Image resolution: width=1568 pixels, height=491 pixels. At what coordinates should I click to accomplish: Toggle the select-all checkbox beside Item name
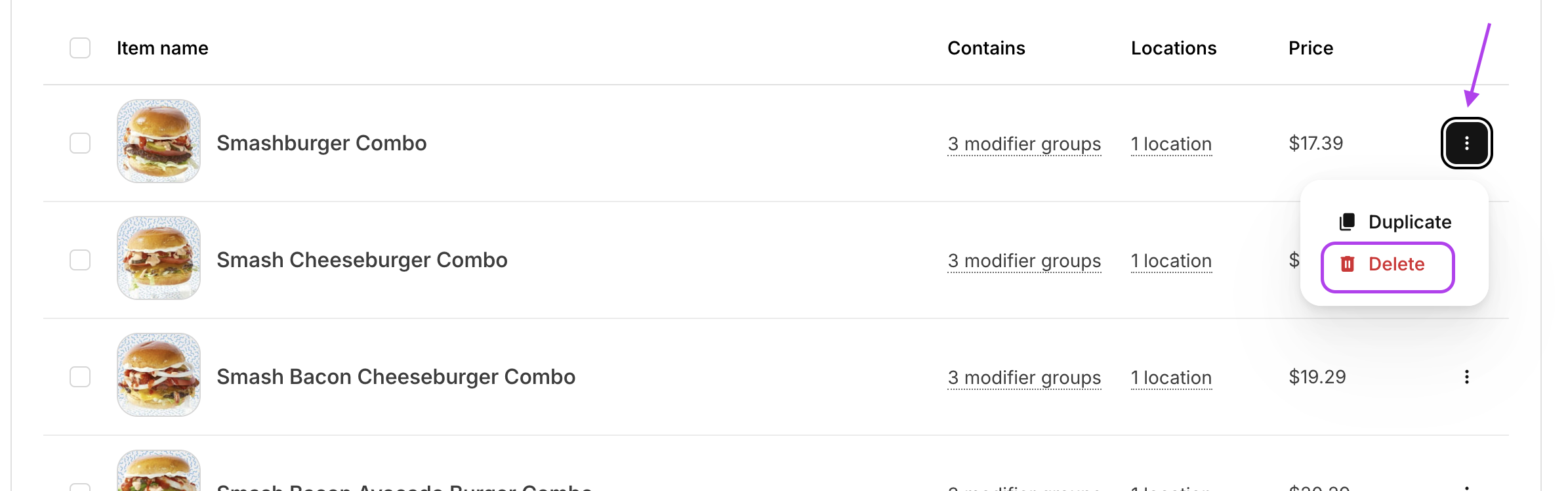click(80, 48)
